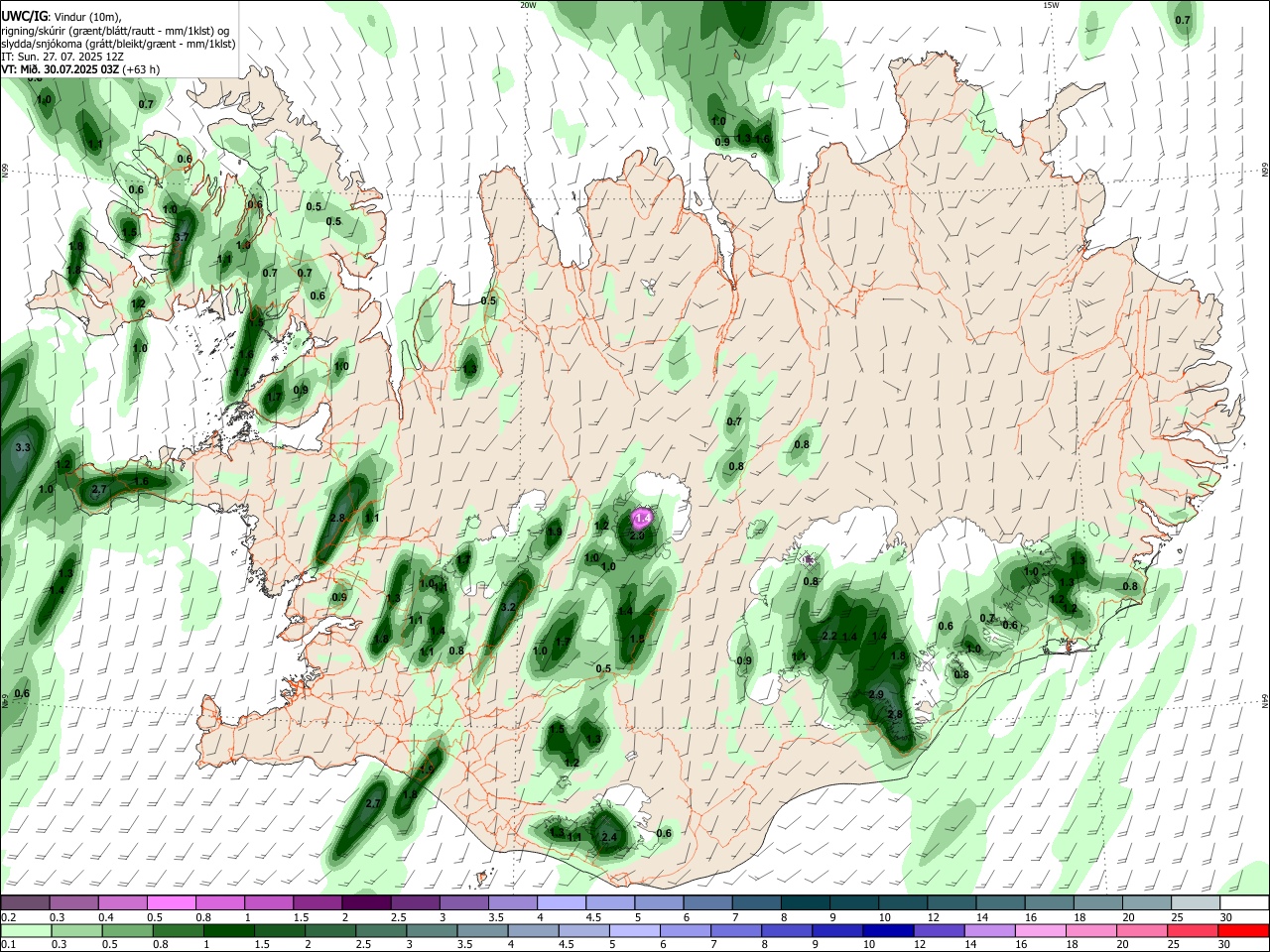This screenshot has height=952, width=1270.
Task: Choose the bright pink swatch in the upper legend
Action: pyautogui.click(x=171, y=902)
